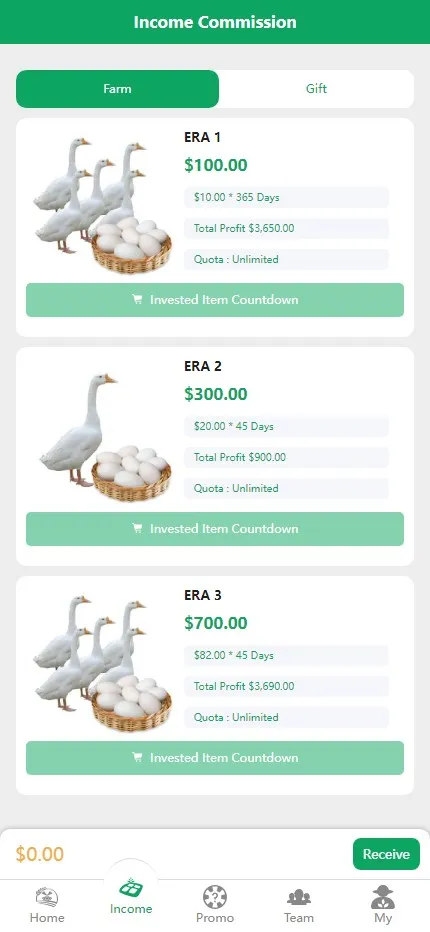430x932 pixels.
Task: Click ERA 1 Total Profit $3,650.00 label
Action: (244, 228)
